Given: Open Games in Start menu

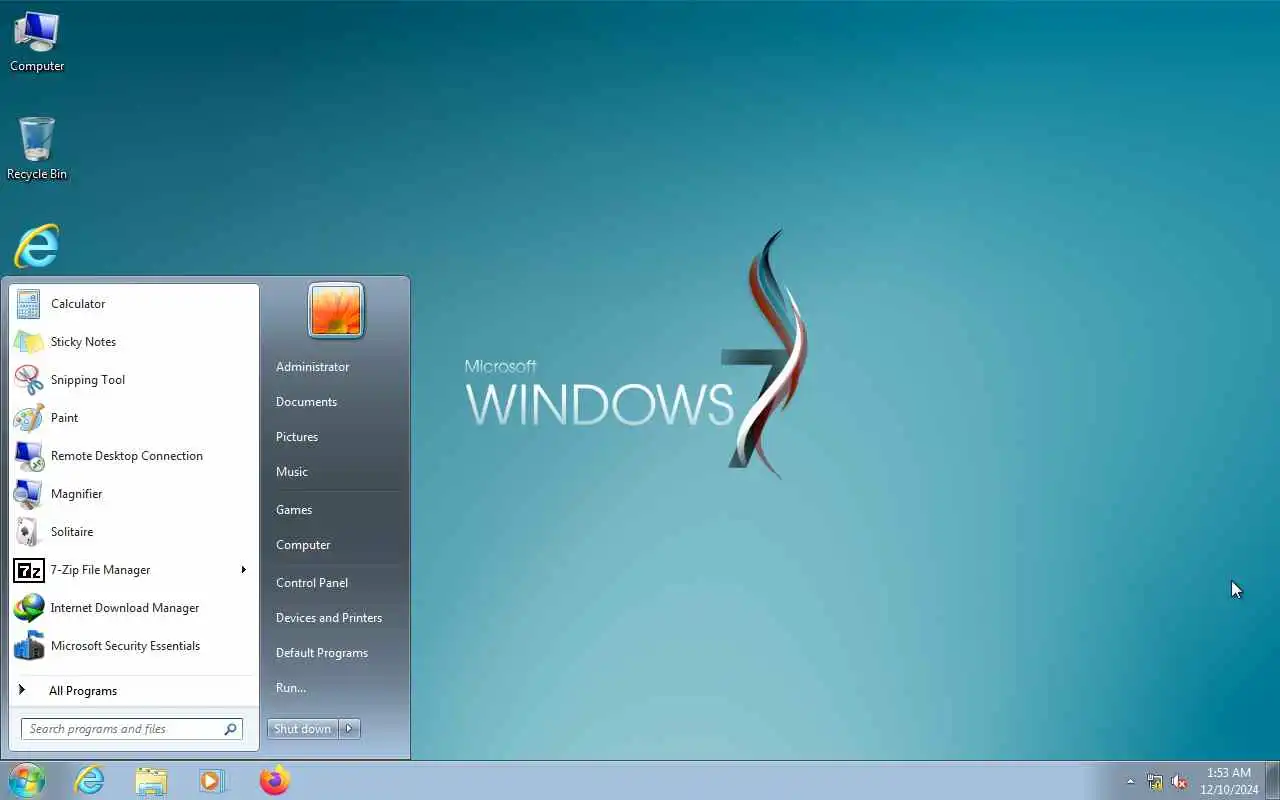Looking at the screenshot, I should point(294,510).
